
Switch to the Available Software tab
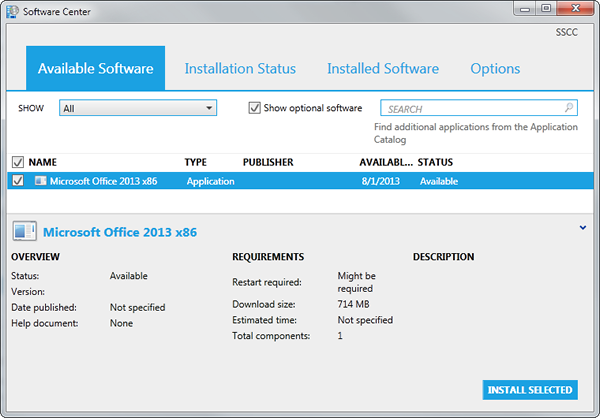pyautogui.click(x=96, y=68)
